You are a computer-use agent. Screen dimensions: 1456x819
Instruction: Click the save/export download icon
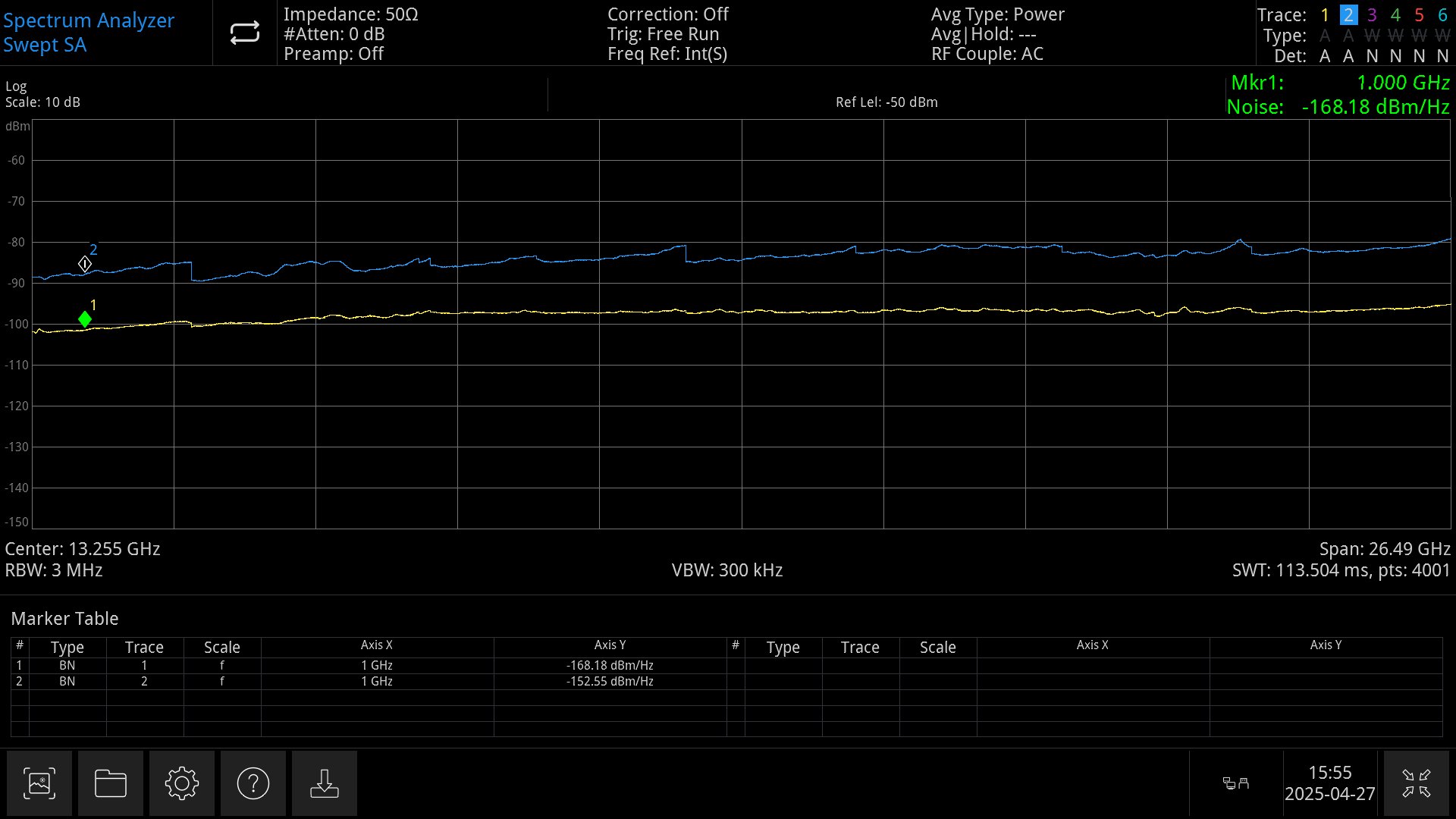324,783
